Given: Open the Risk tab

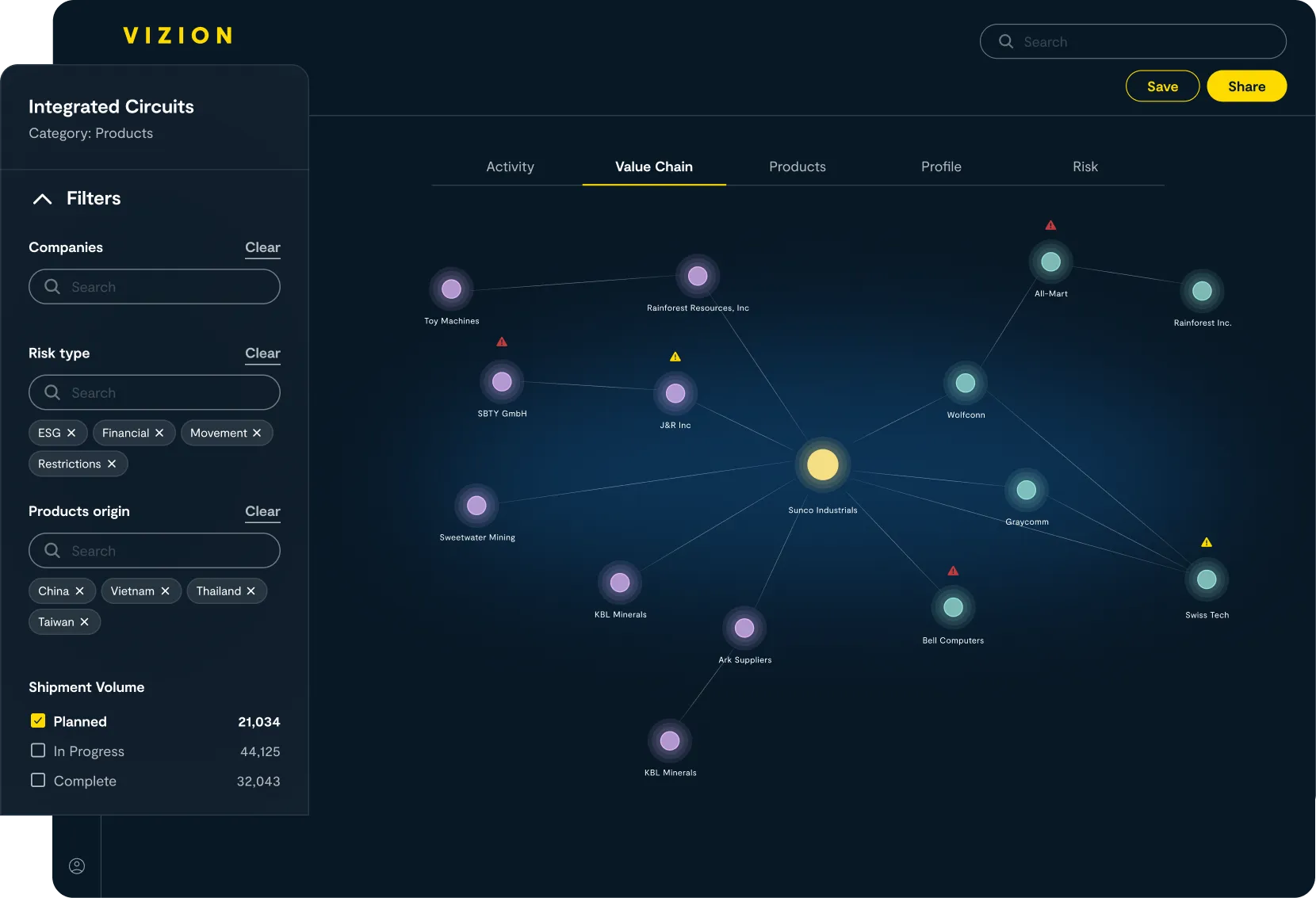Looking at the screenshot, I should click(1085, 167).
